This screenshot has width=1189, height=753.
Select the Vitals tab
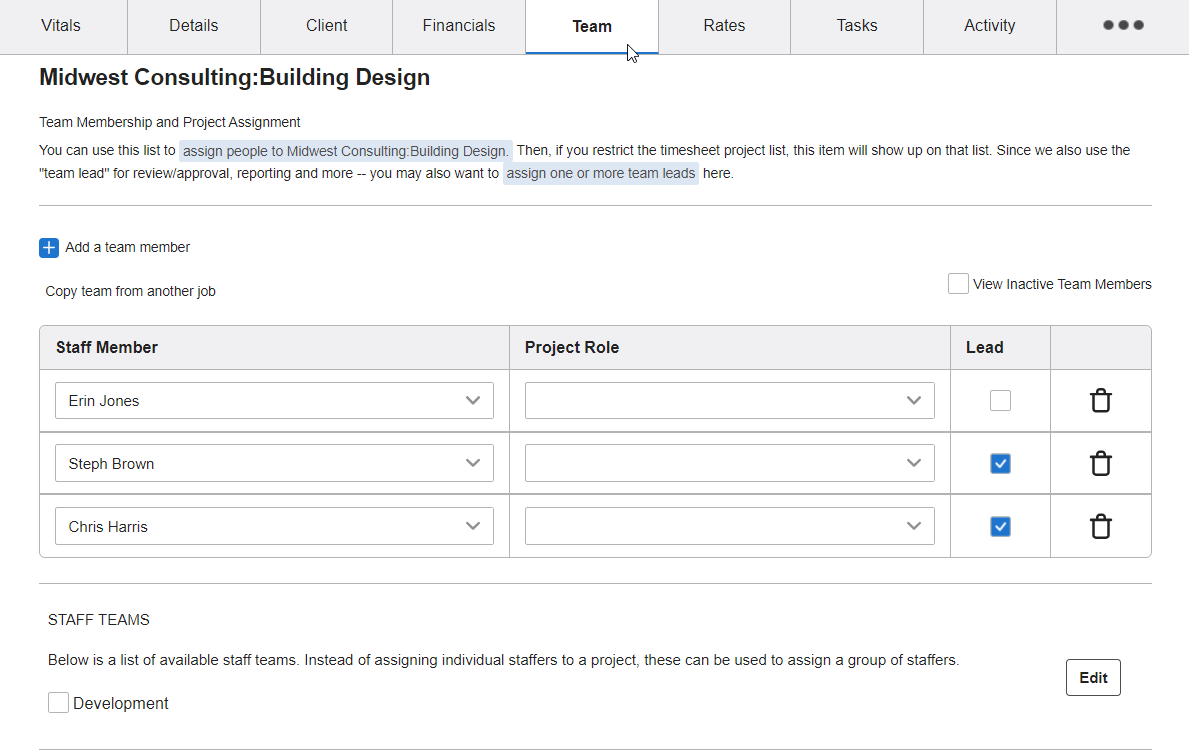point(62,26)
